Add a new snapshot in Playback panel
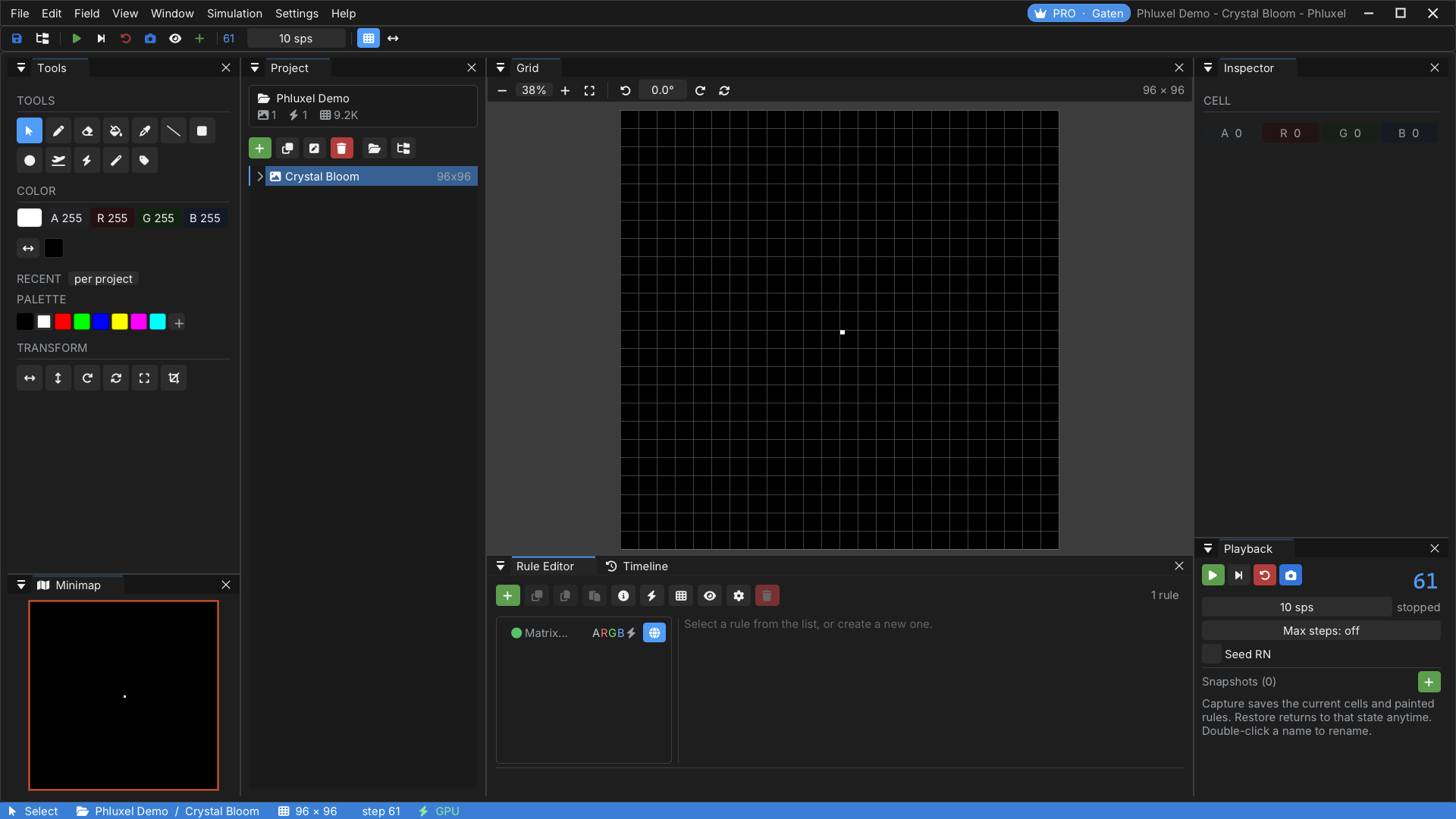The image size is (1456, 819). (x=1429, y=682)
